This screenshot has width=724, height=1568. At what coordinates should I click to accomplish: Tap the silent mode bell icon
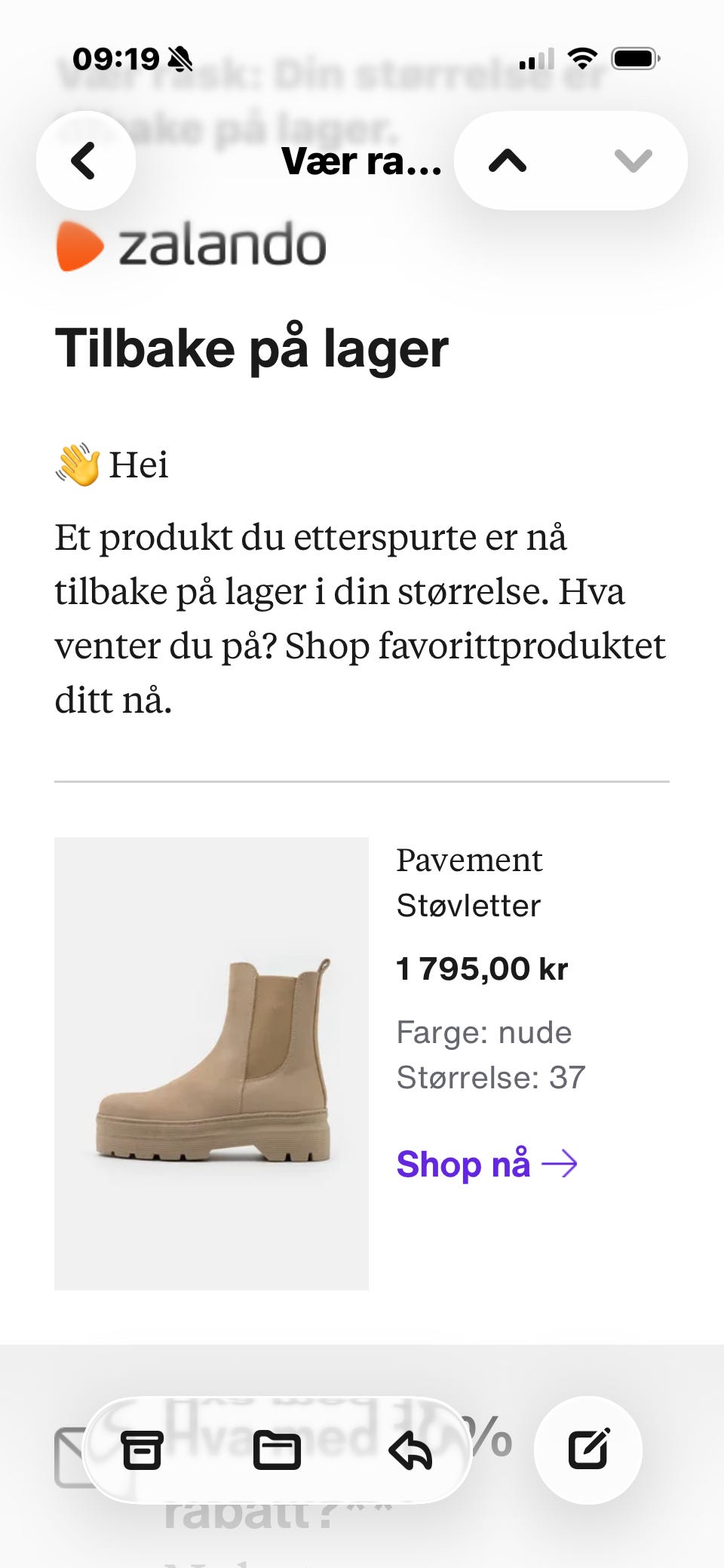(180, 59)
